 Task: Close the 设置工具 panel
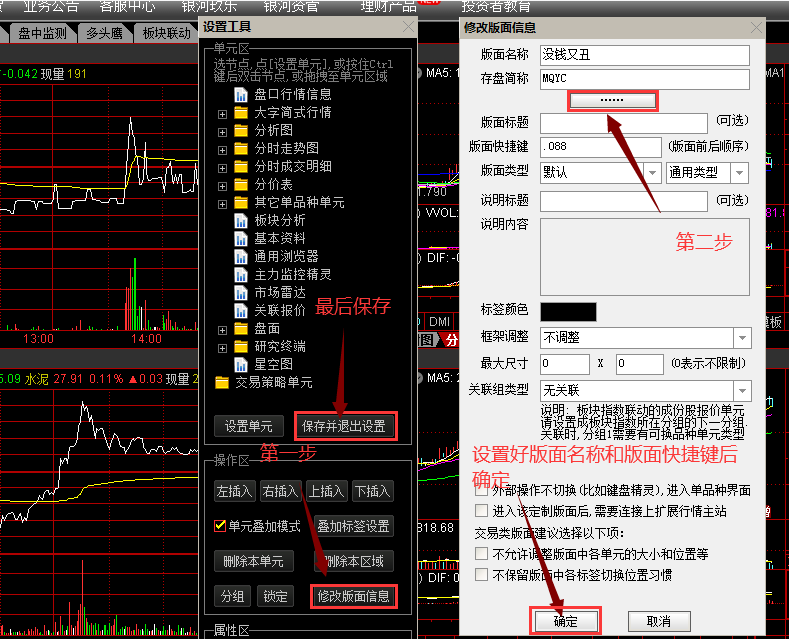409,27
